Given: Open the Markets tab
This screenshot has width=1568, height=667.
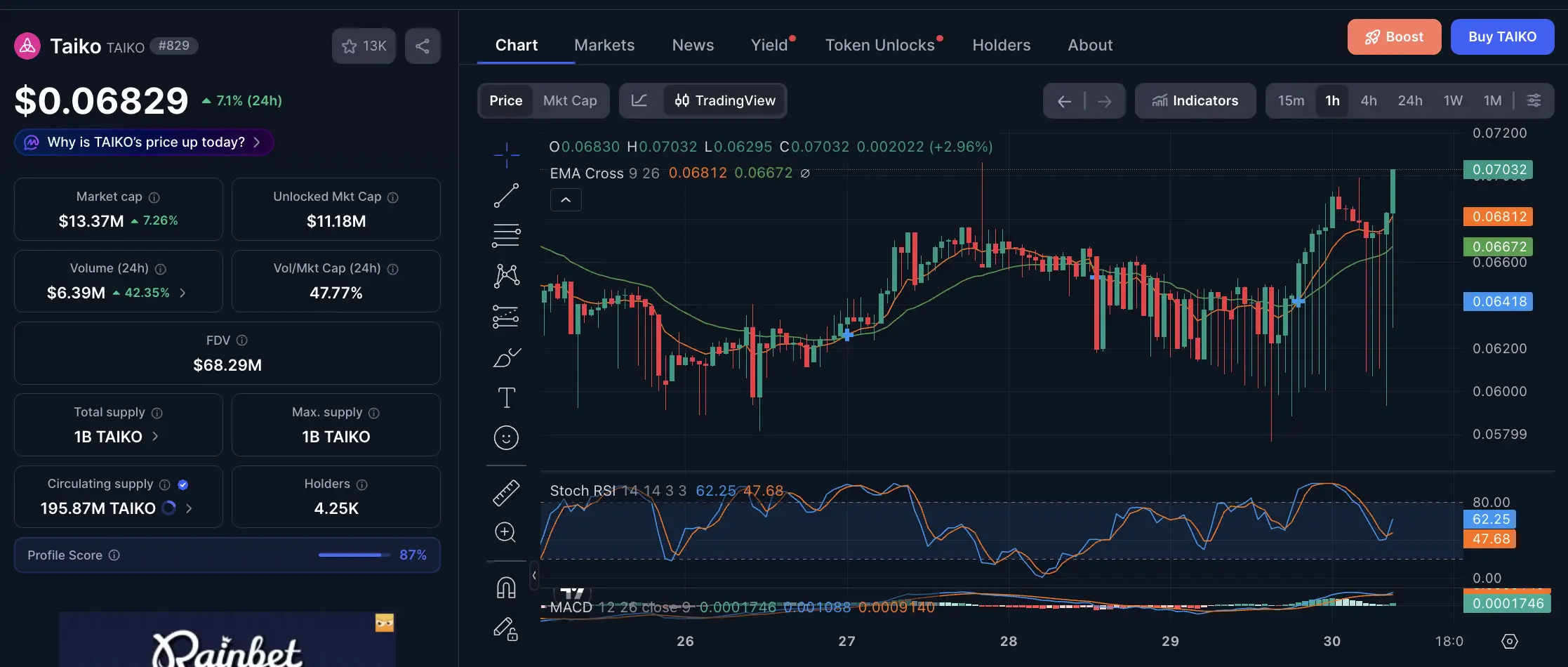Looking at the screenshot, I should tap(604, 45).
